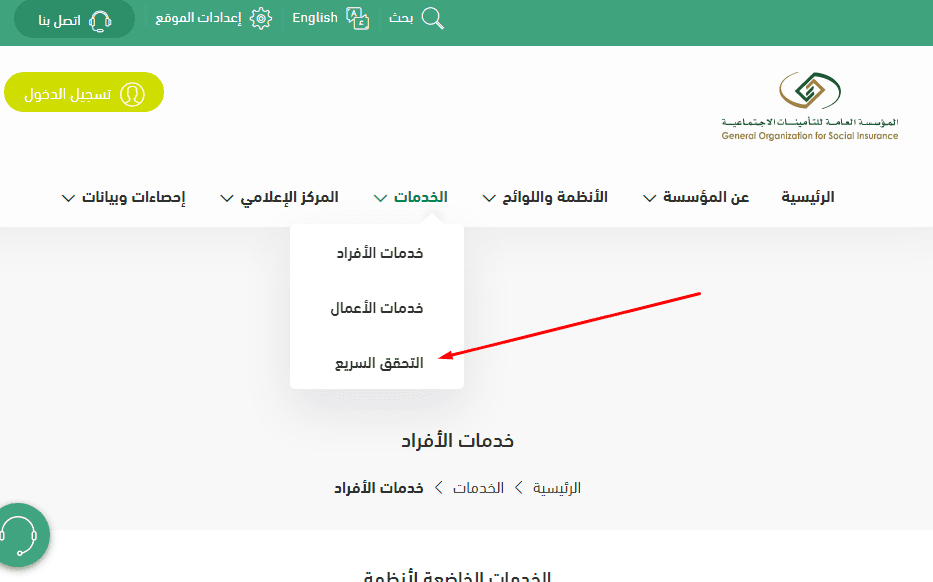Open إعدادات الموقع site settings

198,18
